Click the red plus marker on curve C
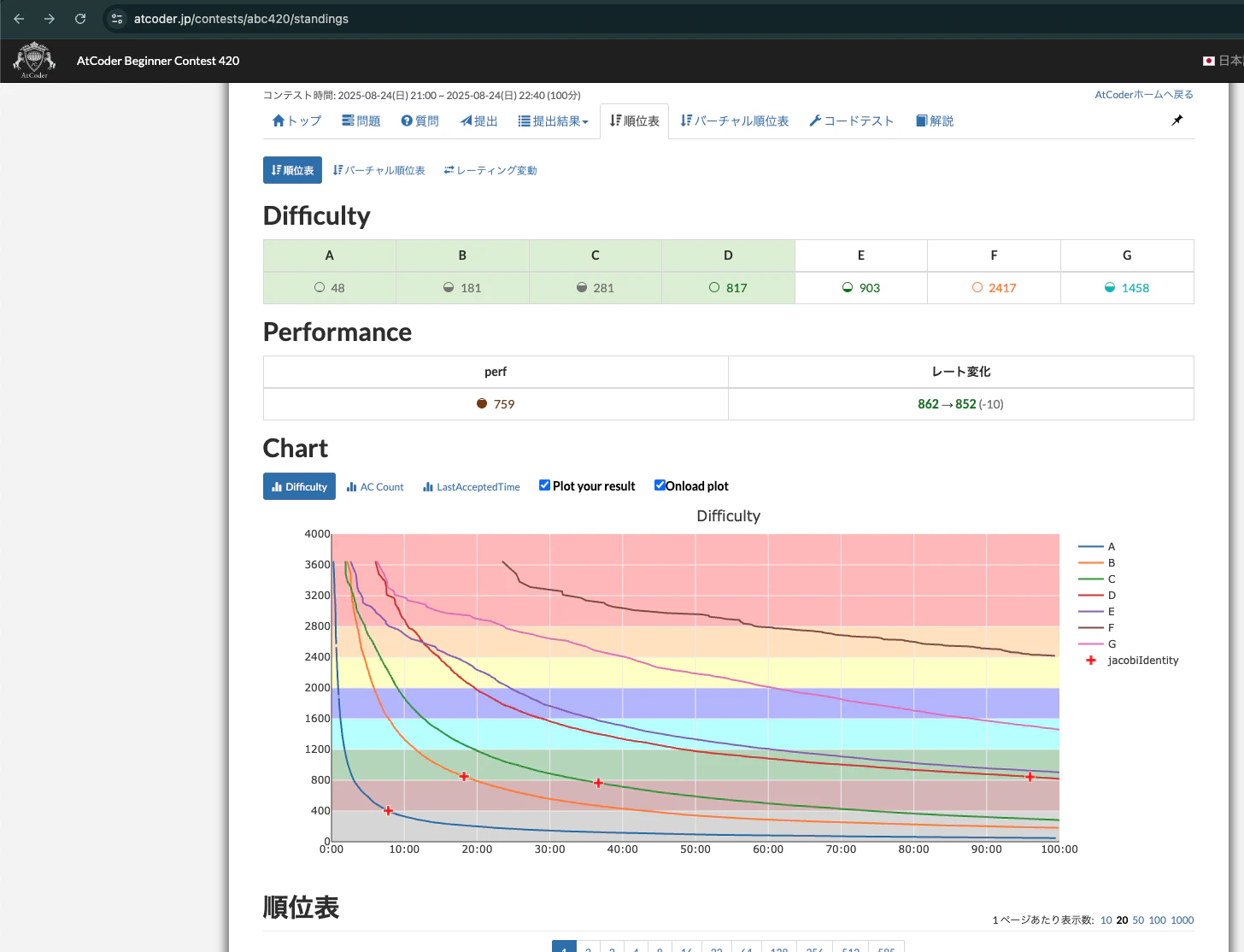The height and width of the screenshot is (952, 1244). click(x=598, y=783)
